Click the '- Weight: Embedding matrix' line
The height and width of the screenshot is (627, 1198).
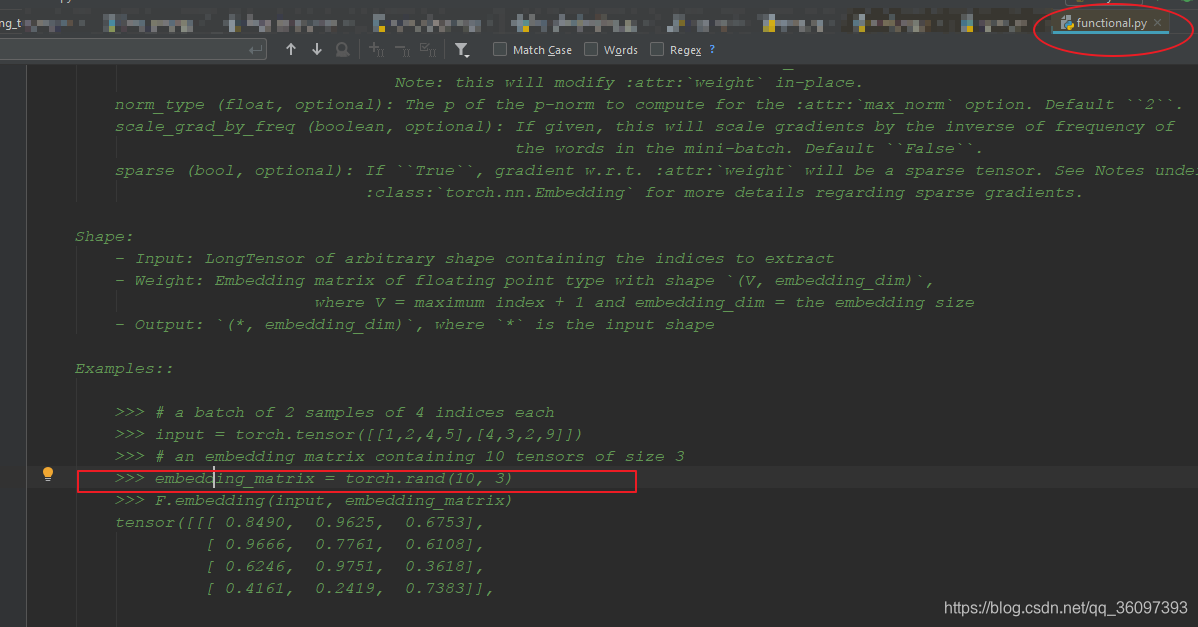pyautogui.click(x=524, y=280)
